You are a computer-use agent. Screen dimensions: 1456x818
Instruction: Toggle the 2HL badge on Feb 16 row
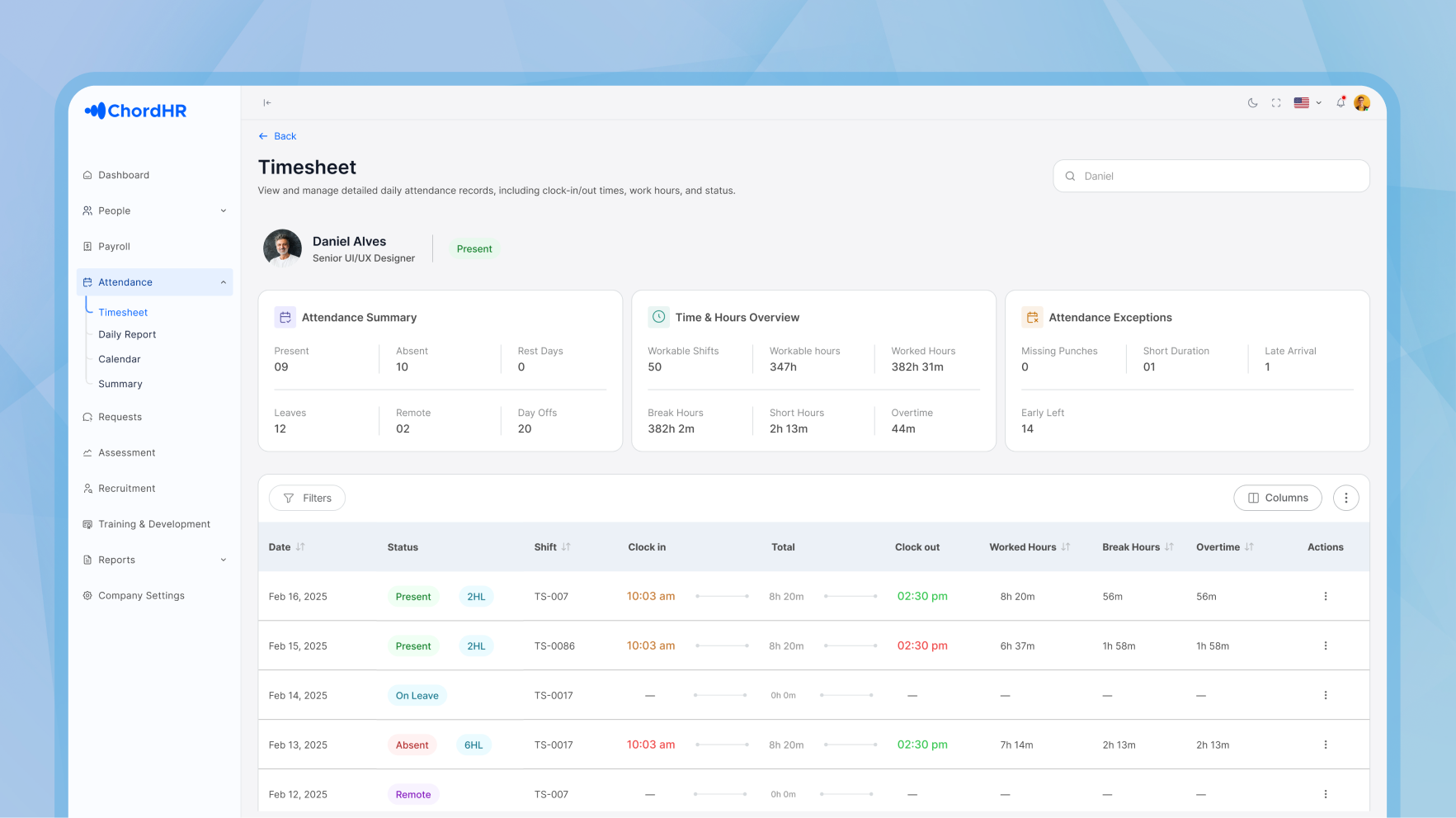tap(476, 596)
